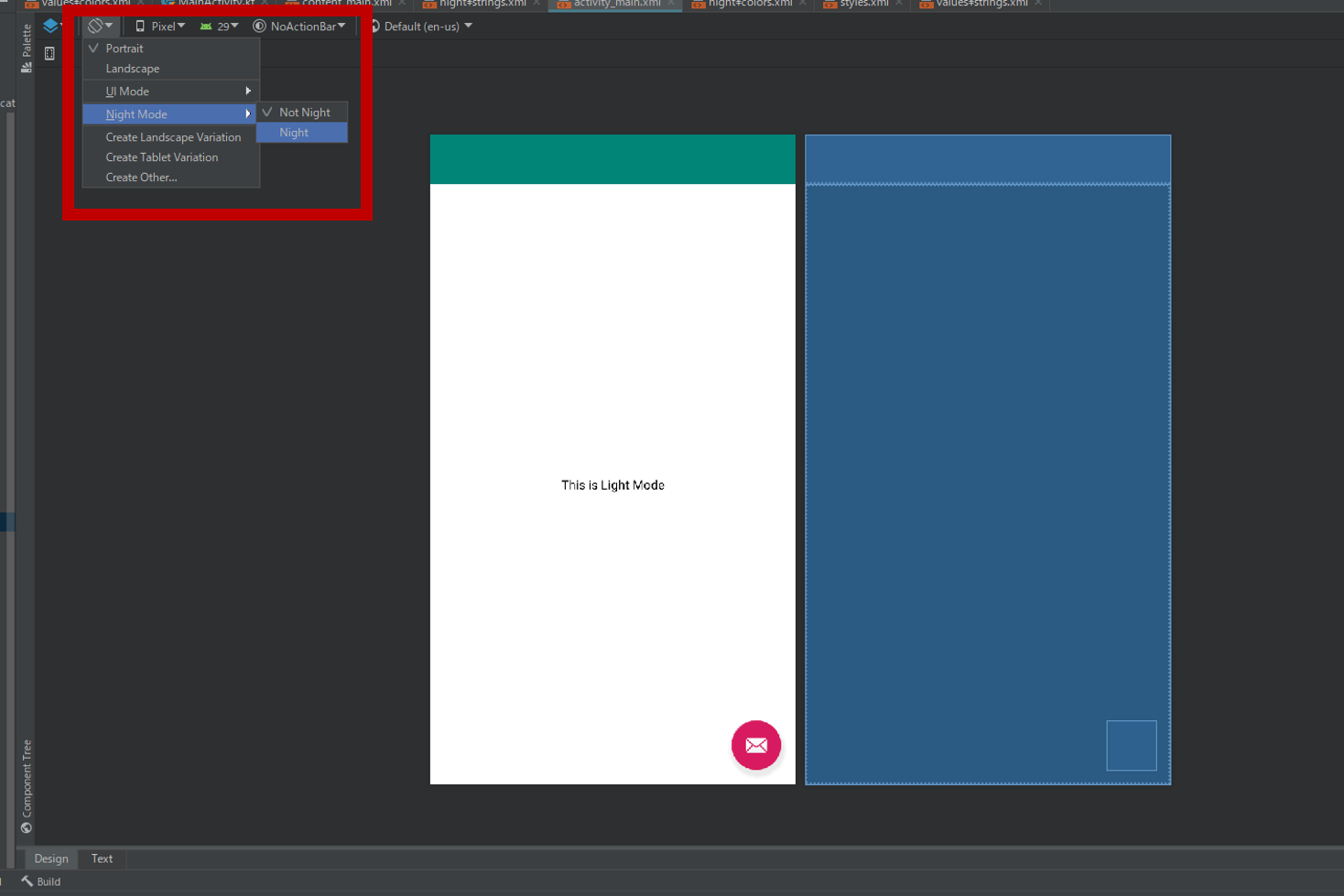Choose the Not Night checked option
Viewport: 1344px width, 896px height.
[x=304, y=113]
